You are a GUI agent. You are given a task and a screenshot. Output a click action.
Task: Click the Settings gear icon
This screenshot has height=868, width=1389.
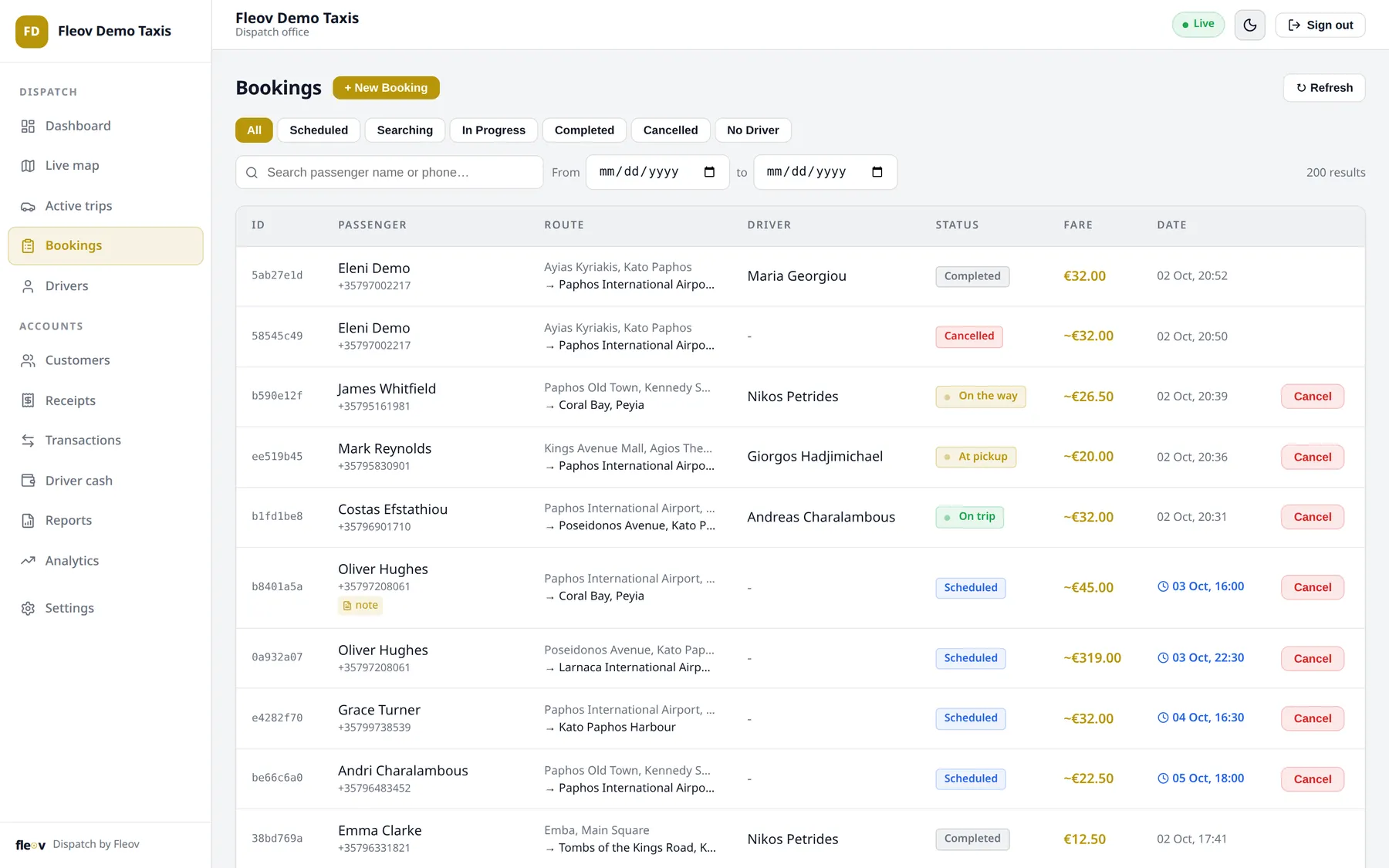(28, 609)
